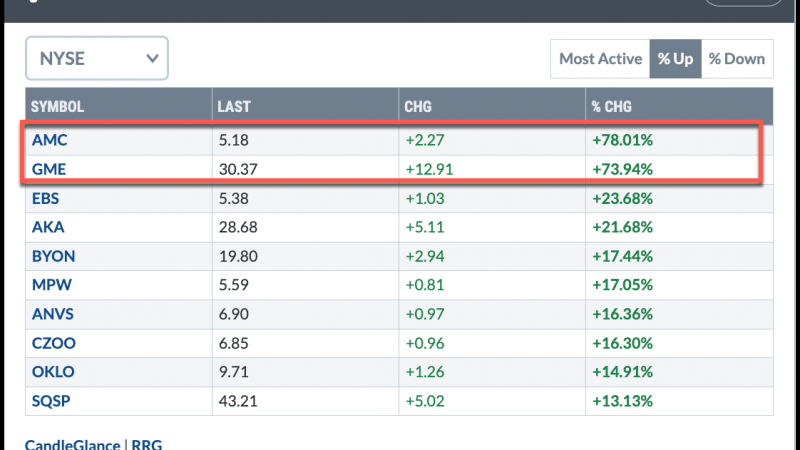This screenshot has height=450, width=800.
Task: Click AMC change value +2.27
Action: (425, 140)
